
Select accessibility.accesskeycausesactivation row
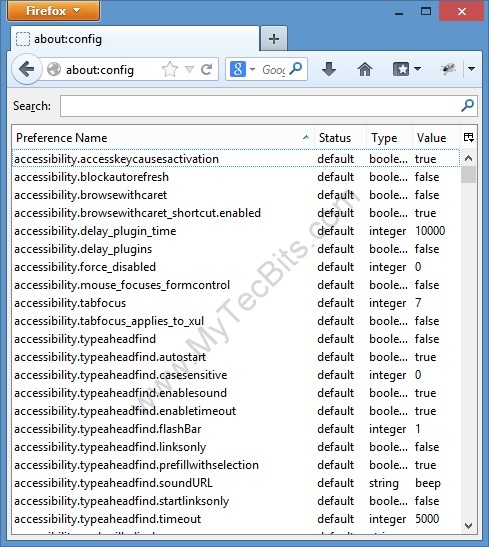coord(236,159)
